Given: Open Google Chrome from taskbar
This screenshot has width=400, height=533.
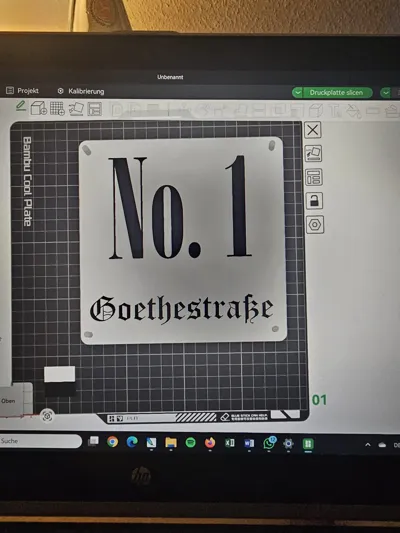Looking at the screenshot, I should tap(112, 442).
